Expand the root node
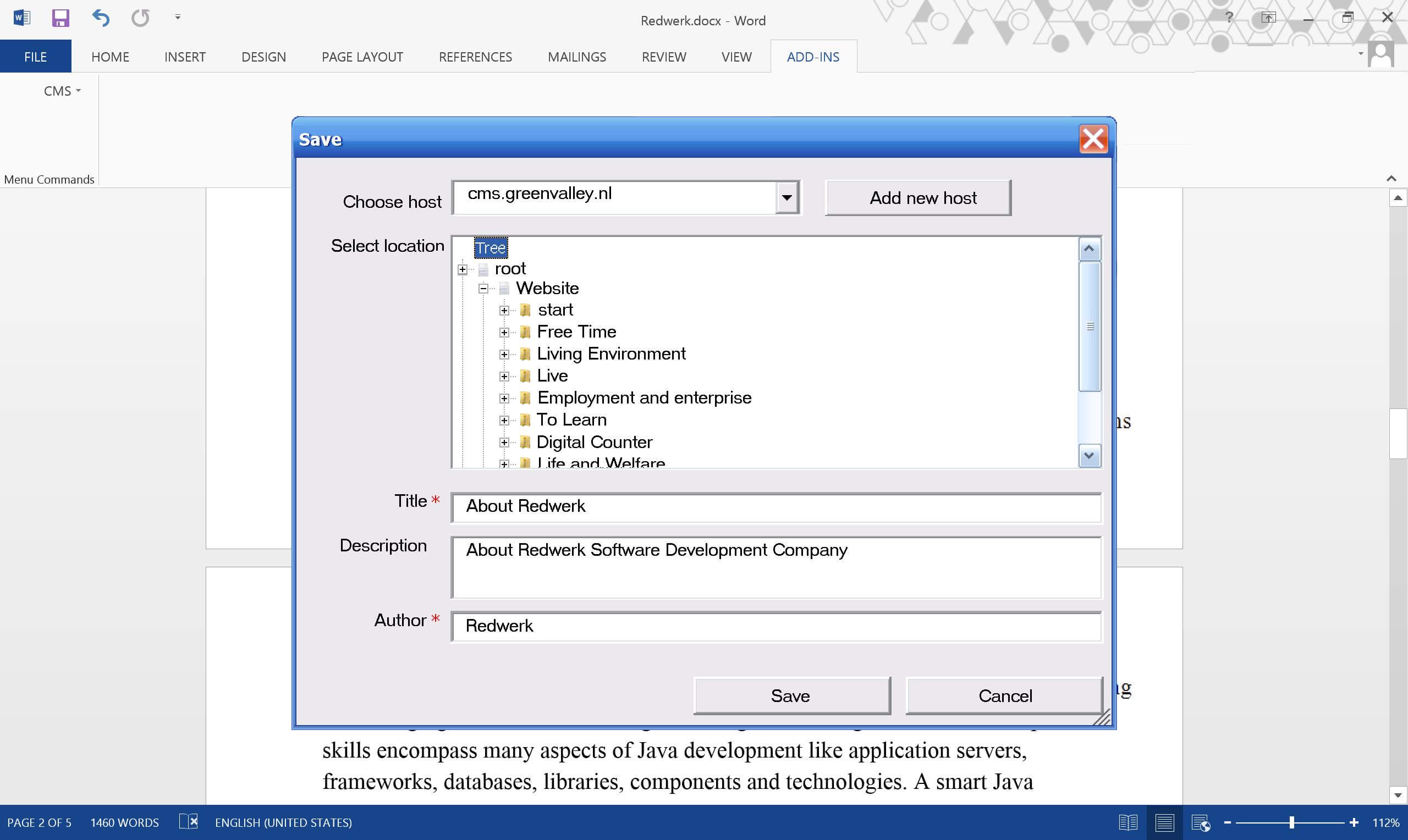 click(462, 269)
